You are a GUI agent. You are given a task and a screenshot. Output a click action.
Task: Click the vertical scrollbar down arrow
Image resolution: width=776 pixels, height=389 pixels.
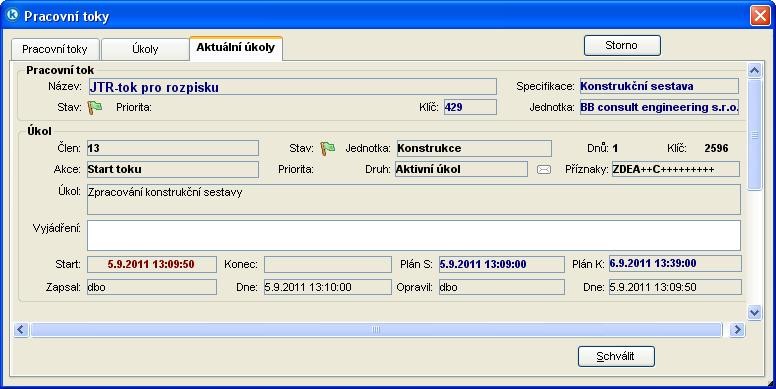pos(754,312)
